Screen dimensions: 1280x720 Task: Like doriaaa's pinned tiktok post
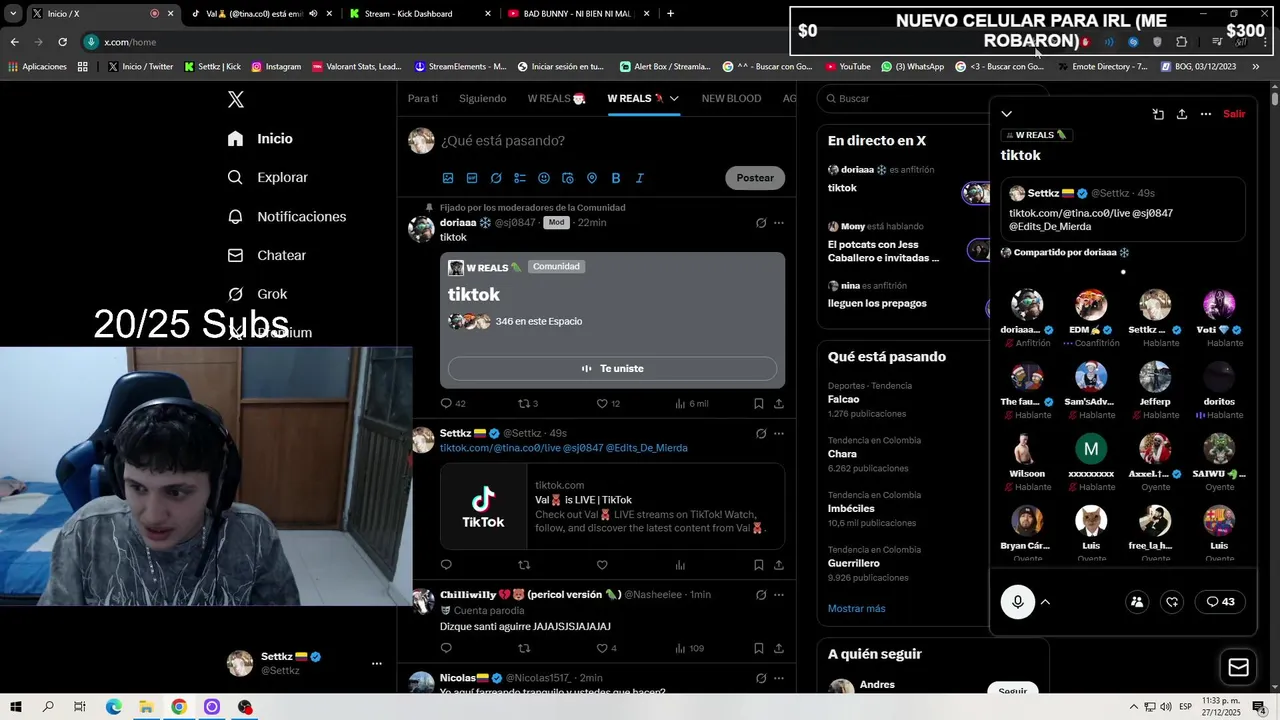pos(602,403)
